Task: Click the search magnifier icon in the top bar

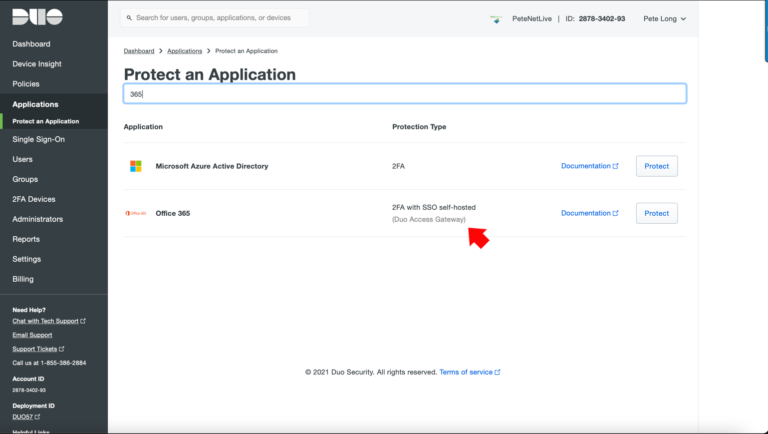Action: pos(129,18)
